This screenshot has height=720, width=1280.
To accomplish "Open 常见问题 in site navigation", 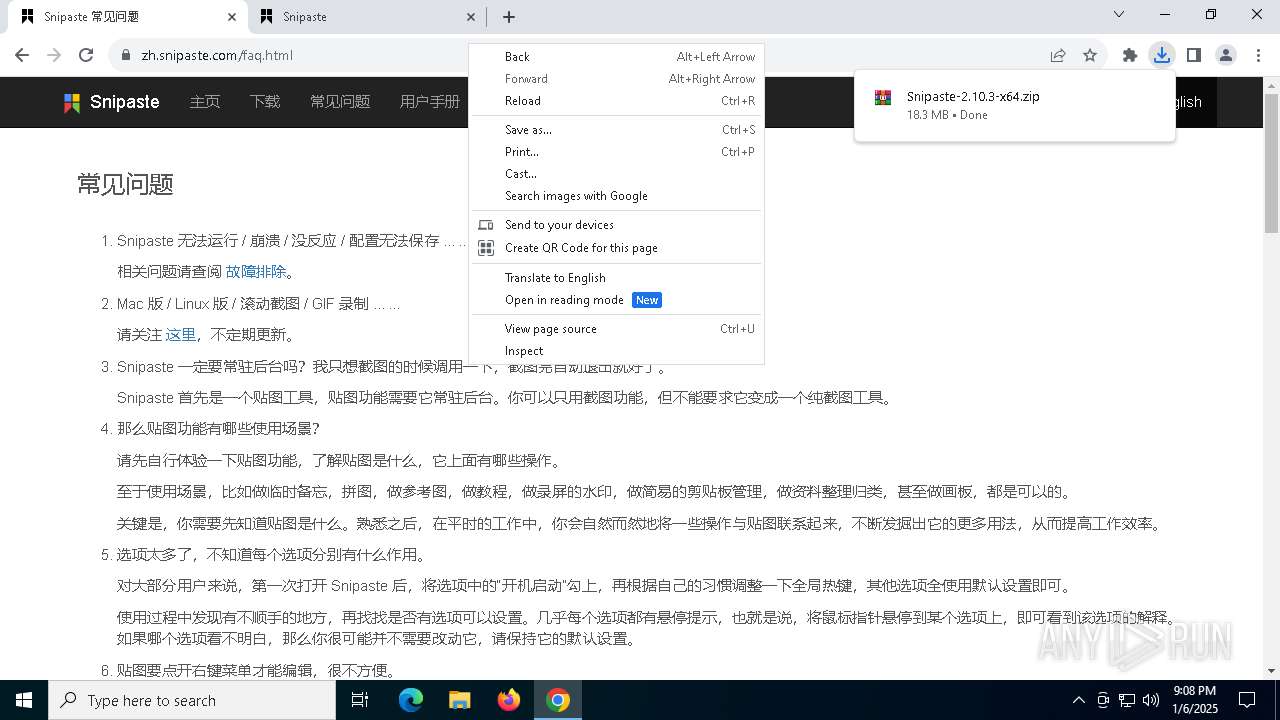I will [340, 102].
